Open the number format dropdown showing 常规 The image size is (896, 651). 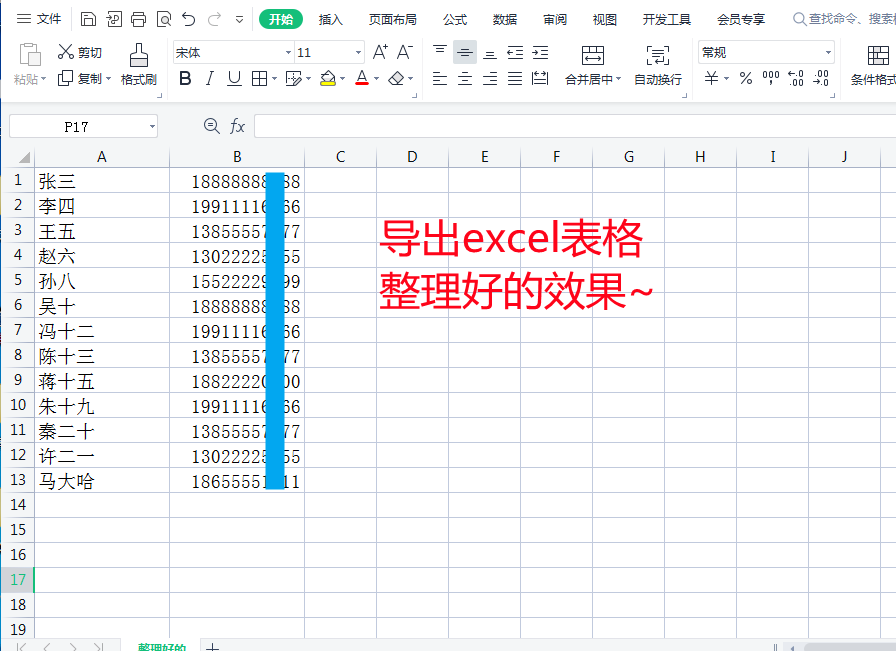[765, 51]
